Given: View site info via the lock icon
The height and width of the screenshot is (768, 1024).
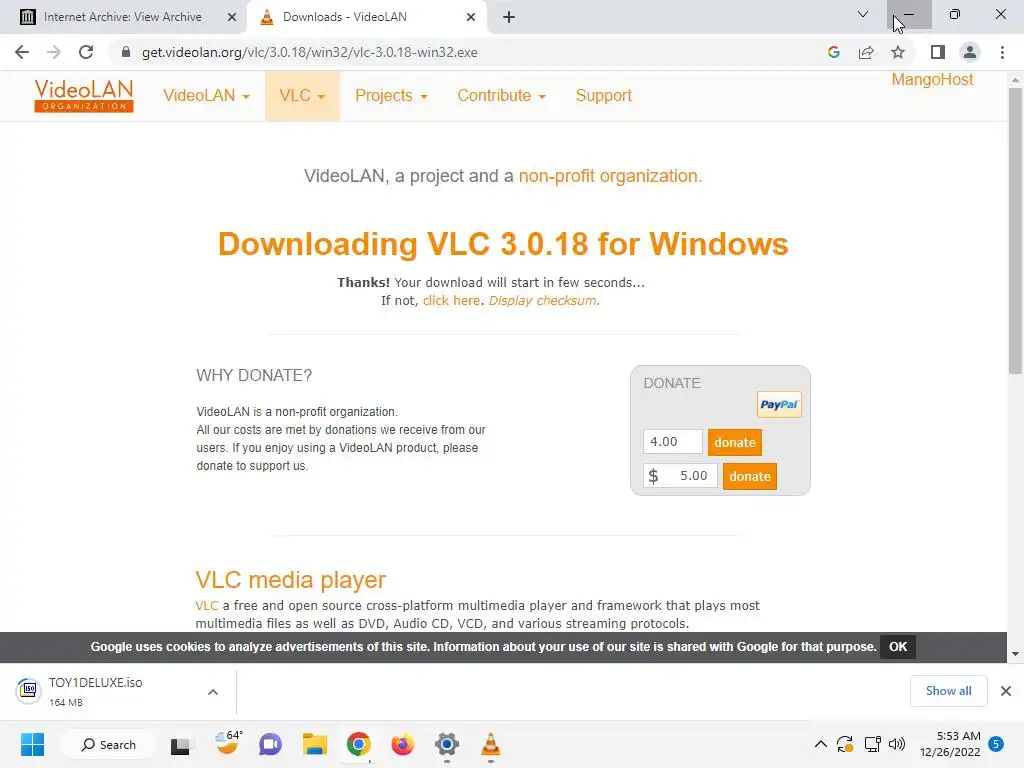Looking at the screenshot, I should 125,52.
